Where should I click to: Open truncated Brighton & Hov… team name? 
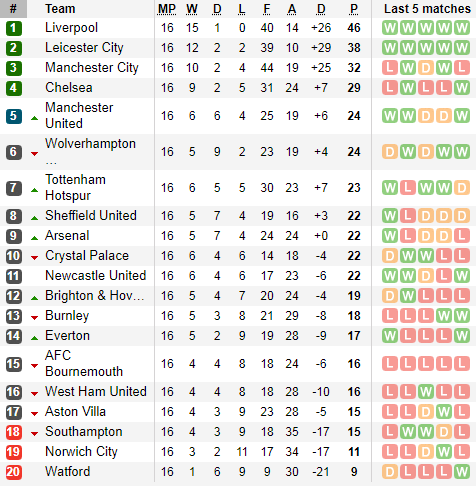(95, 296)
